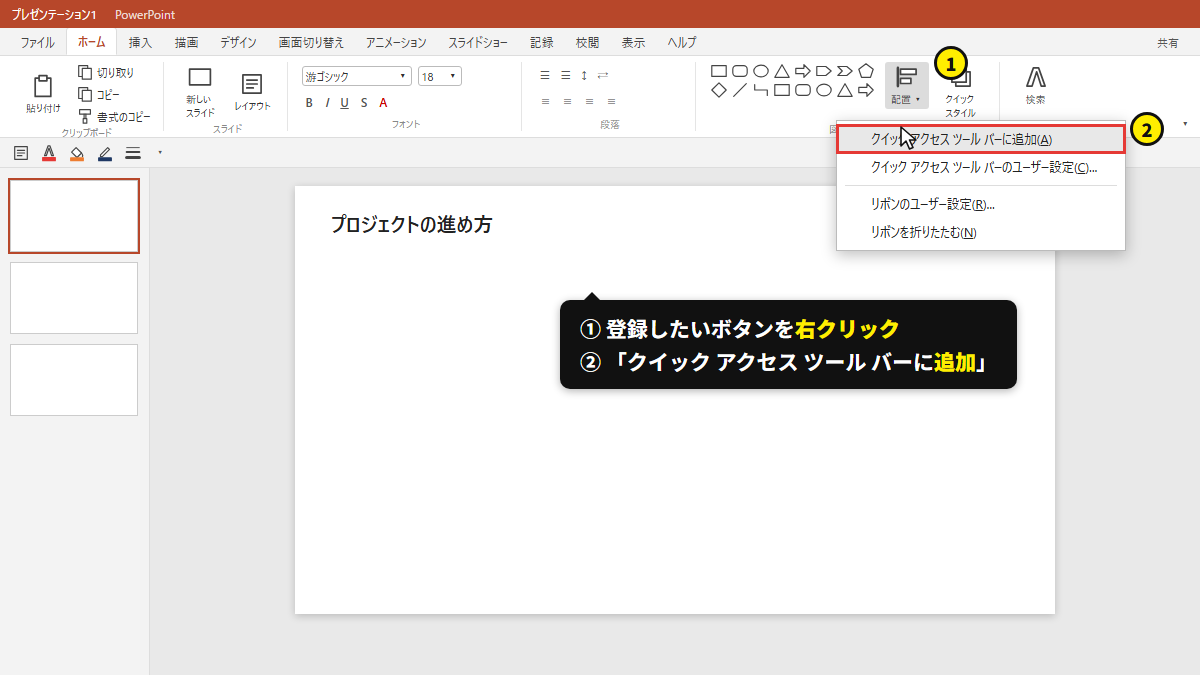The height and width of the screenshot is (675, 1200).
Task: Pick the straight line shape
Action: [x=739, y=90]
